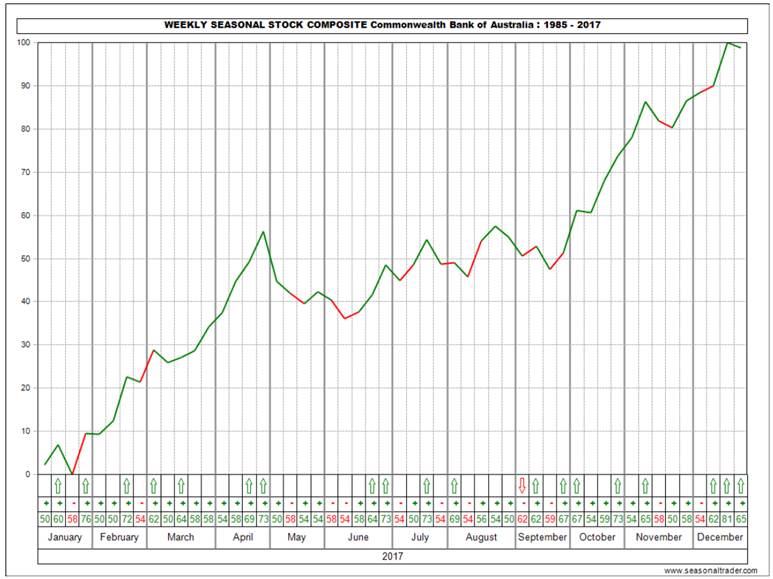The width and height of the screenshot is (773, 579).
Task: Select the red 58 value in January
Action: (72, 519)
